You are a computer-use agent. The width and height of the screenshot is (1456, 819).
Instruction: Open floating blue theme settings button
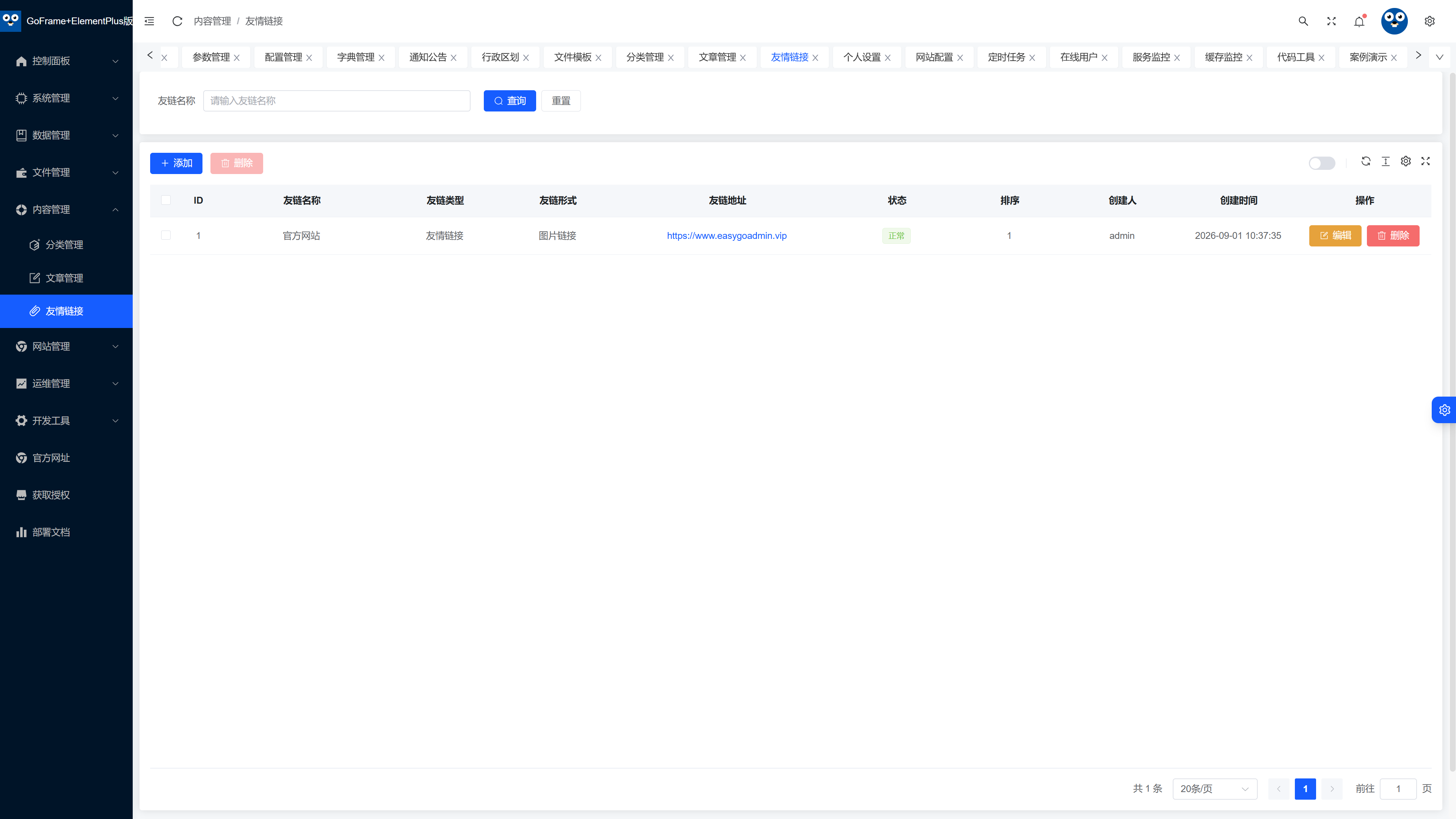(1444, 410)
